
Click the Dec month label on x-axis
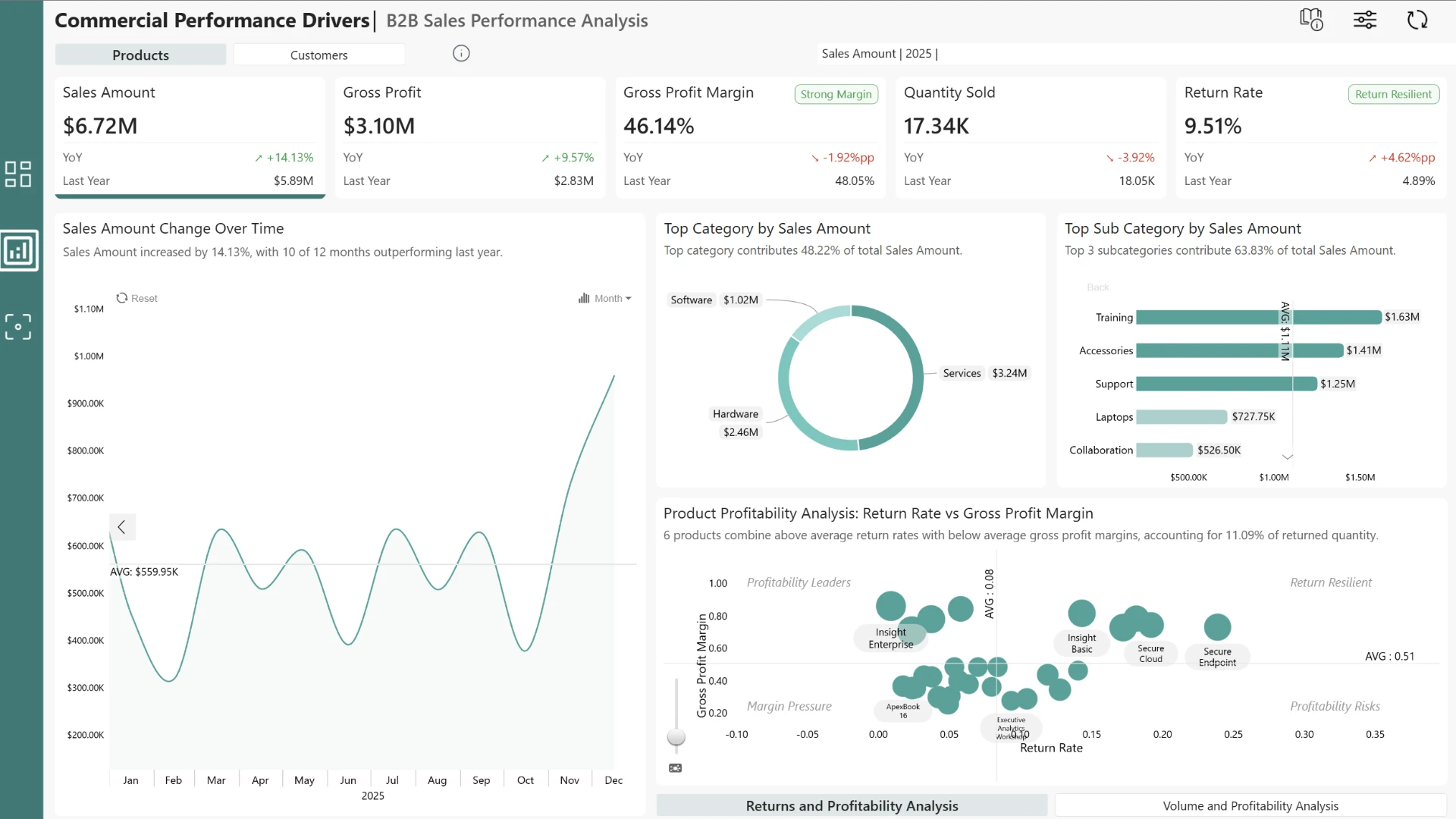point(613,780)
